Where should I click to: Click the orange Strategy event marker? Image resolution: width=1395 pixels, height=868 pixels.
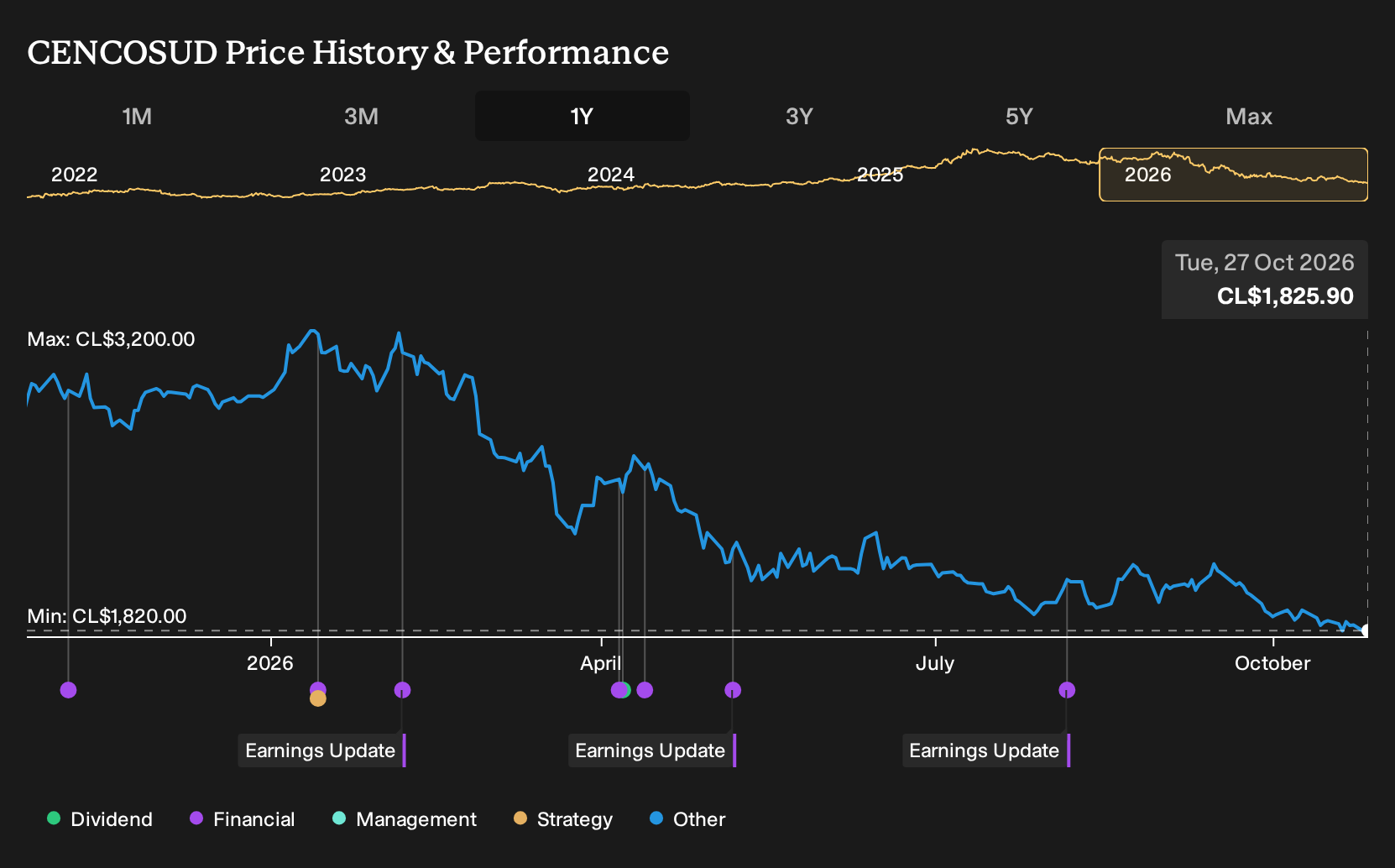317,698
